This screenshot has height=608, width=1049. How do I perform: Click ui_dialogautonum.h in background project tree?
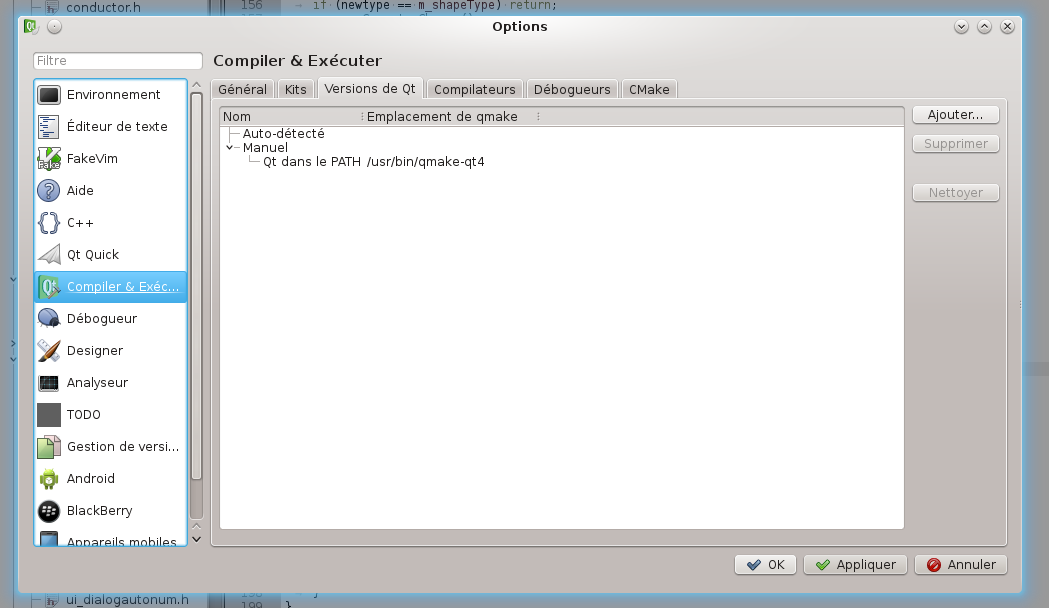point(127,599)
